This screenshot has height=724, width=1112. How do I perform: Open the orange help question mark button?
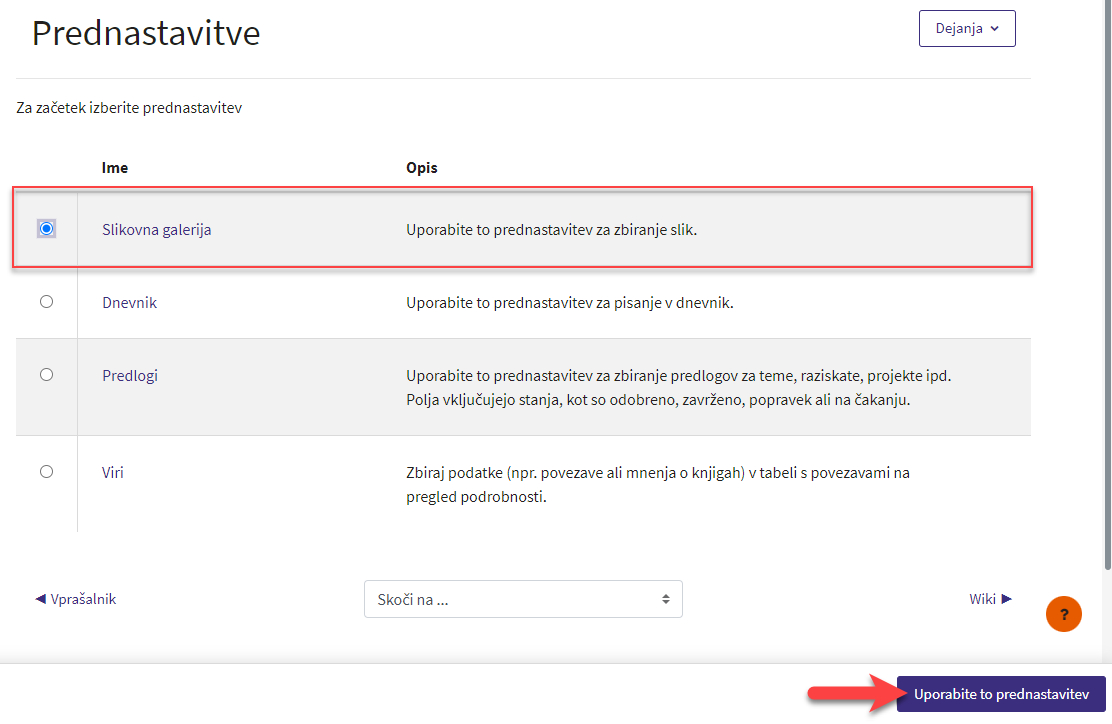1064,613
